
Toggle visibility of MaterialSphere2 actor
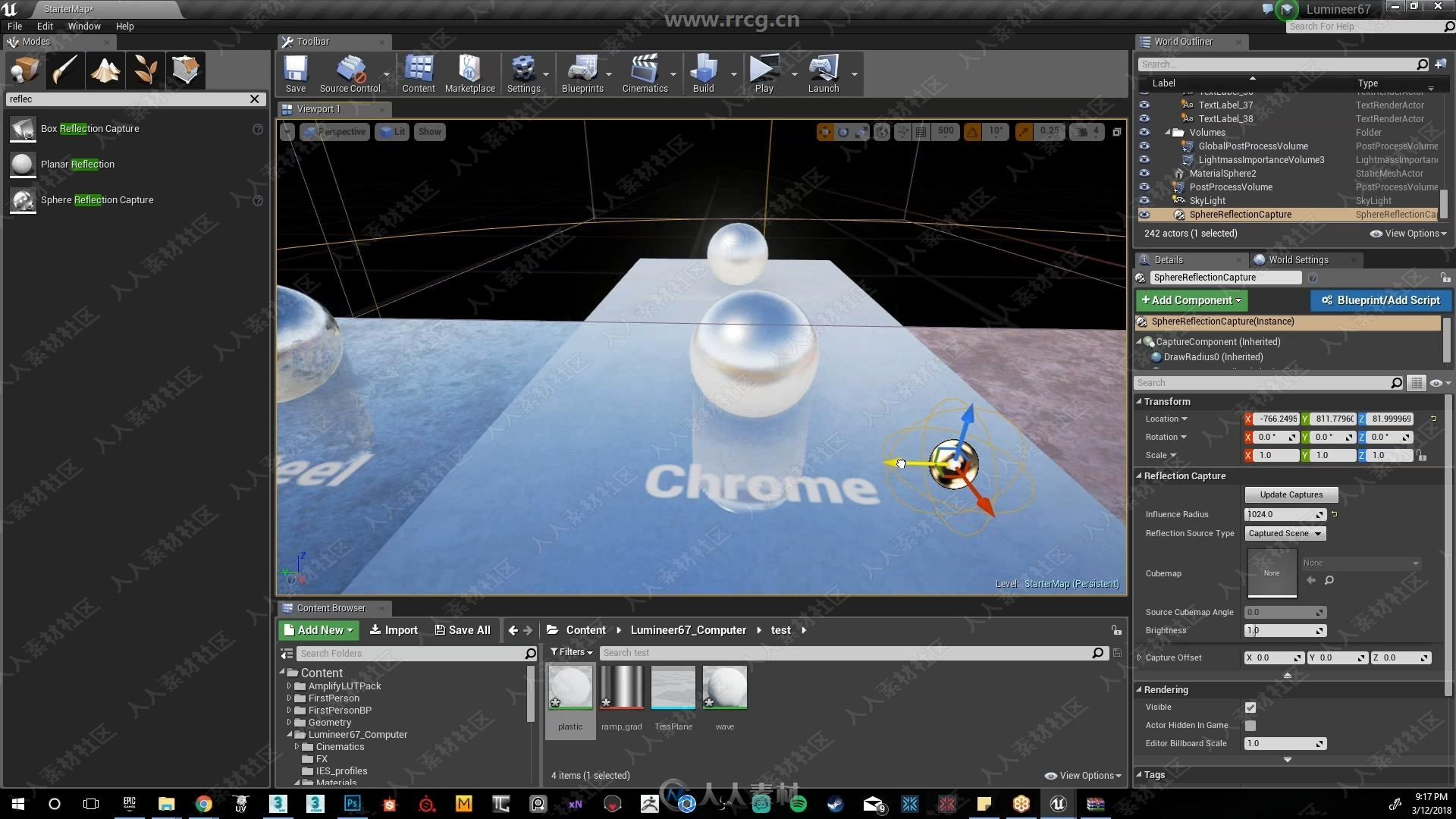tap(1144, 174)
